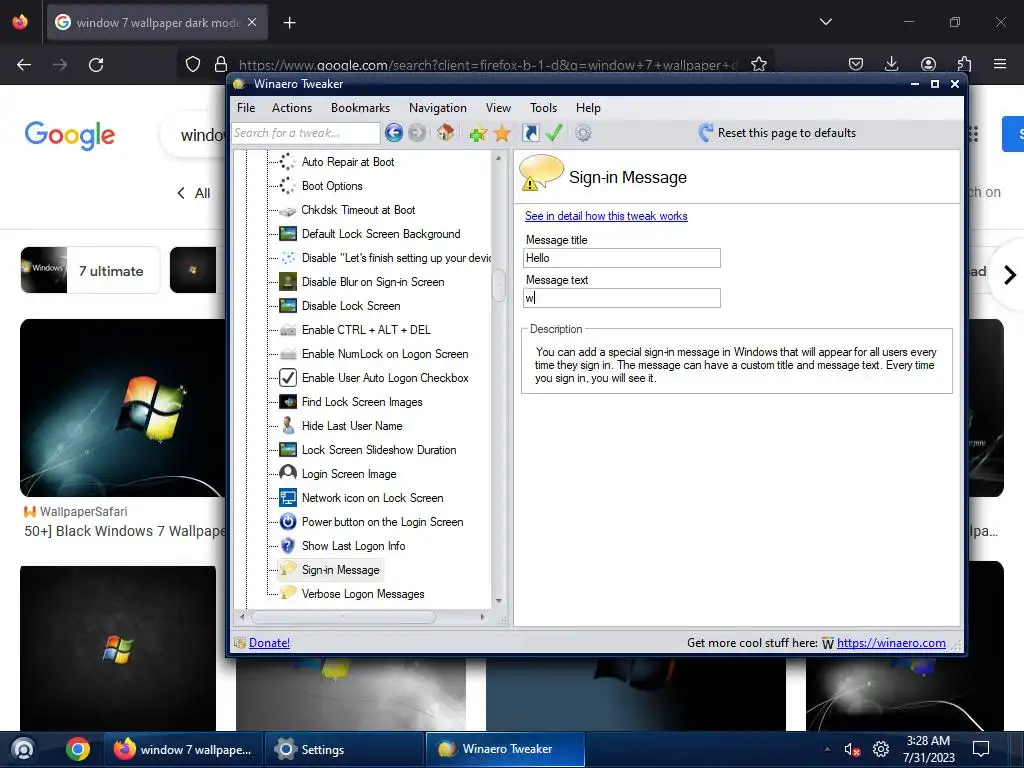Image resolution: width=1024 pixels, height=768 pixels.
Task: Open Winaero settings gear icon
Action: (x=583, y=133)
